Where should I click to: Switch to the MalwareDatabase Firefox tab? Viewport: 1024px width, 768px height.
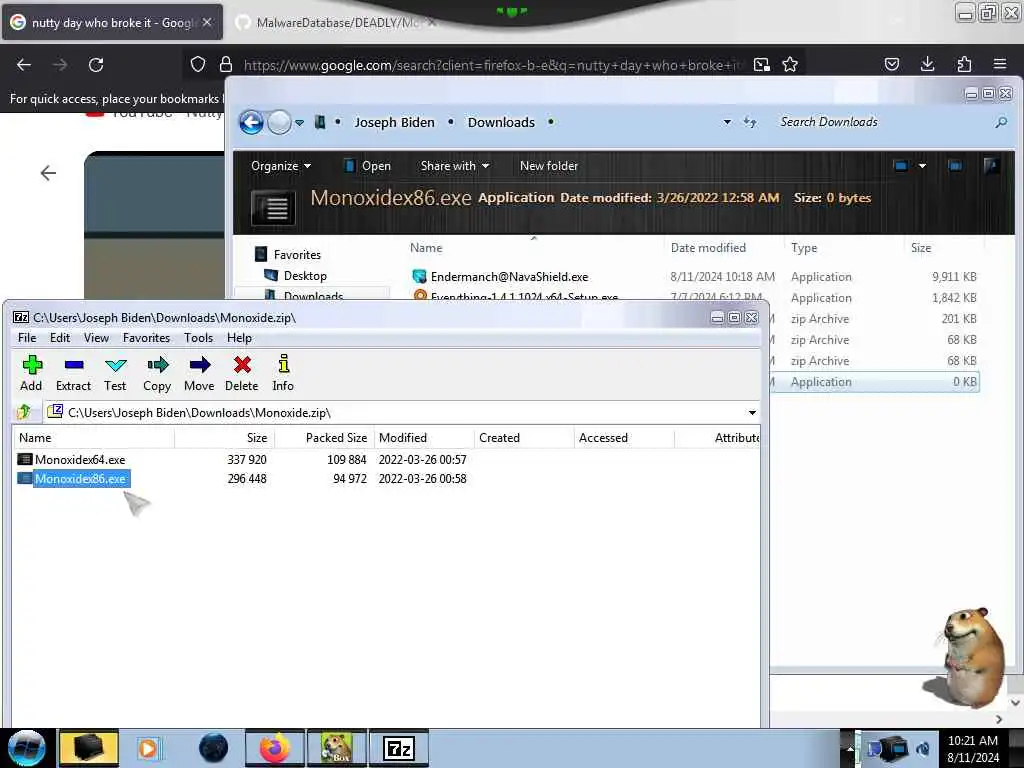click(336, 22)
